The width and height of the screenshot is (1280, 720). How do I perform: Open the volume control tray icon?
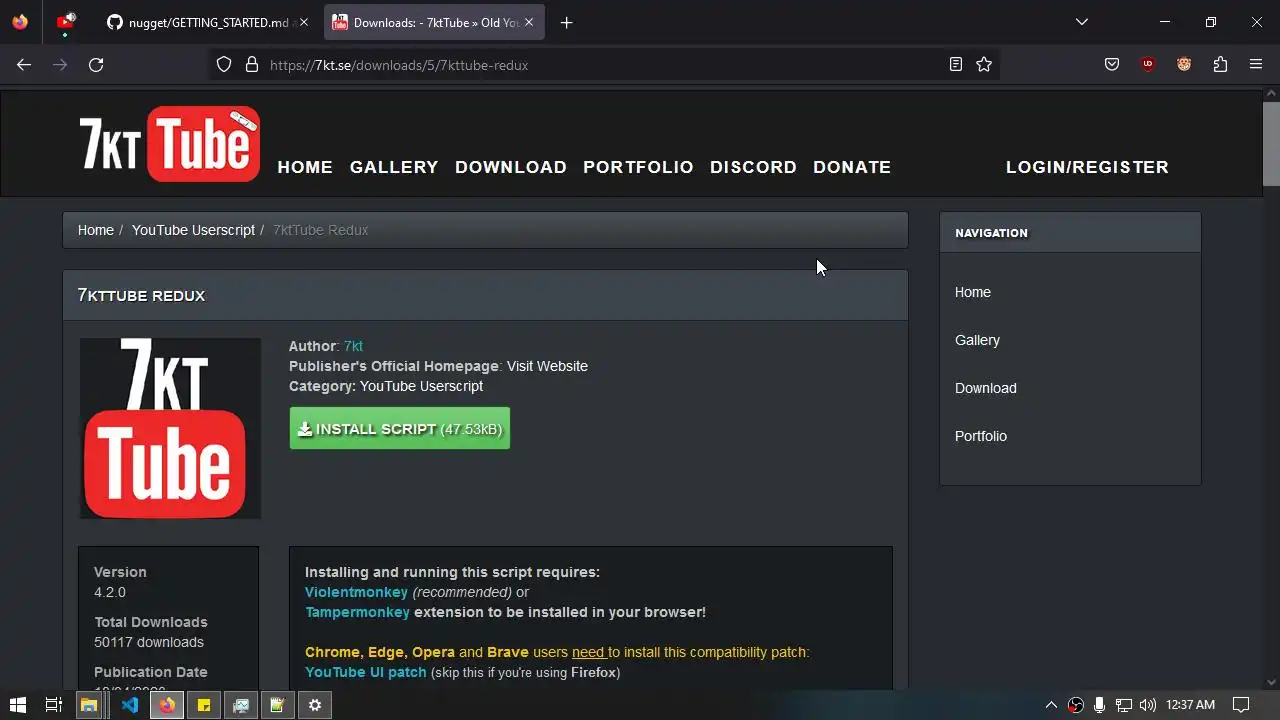point(1148,705)
